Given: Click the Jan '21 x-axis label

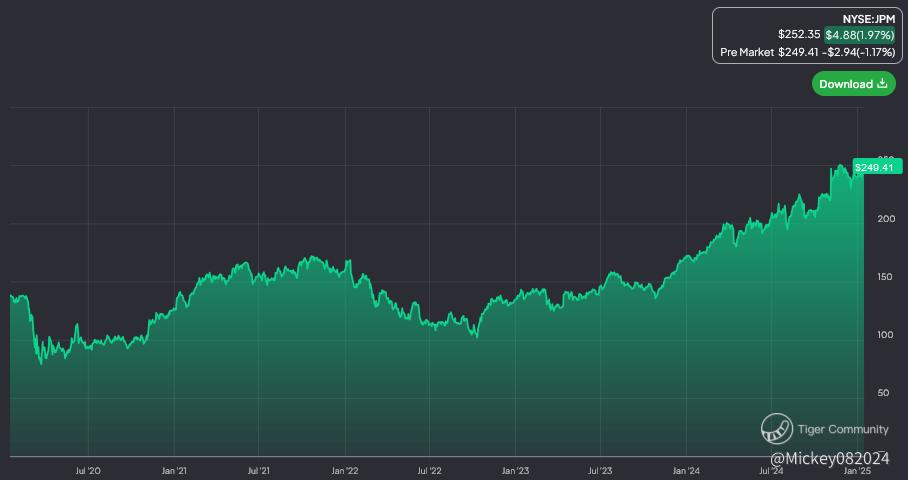Looking at the screenshot, I should point(174,471).
